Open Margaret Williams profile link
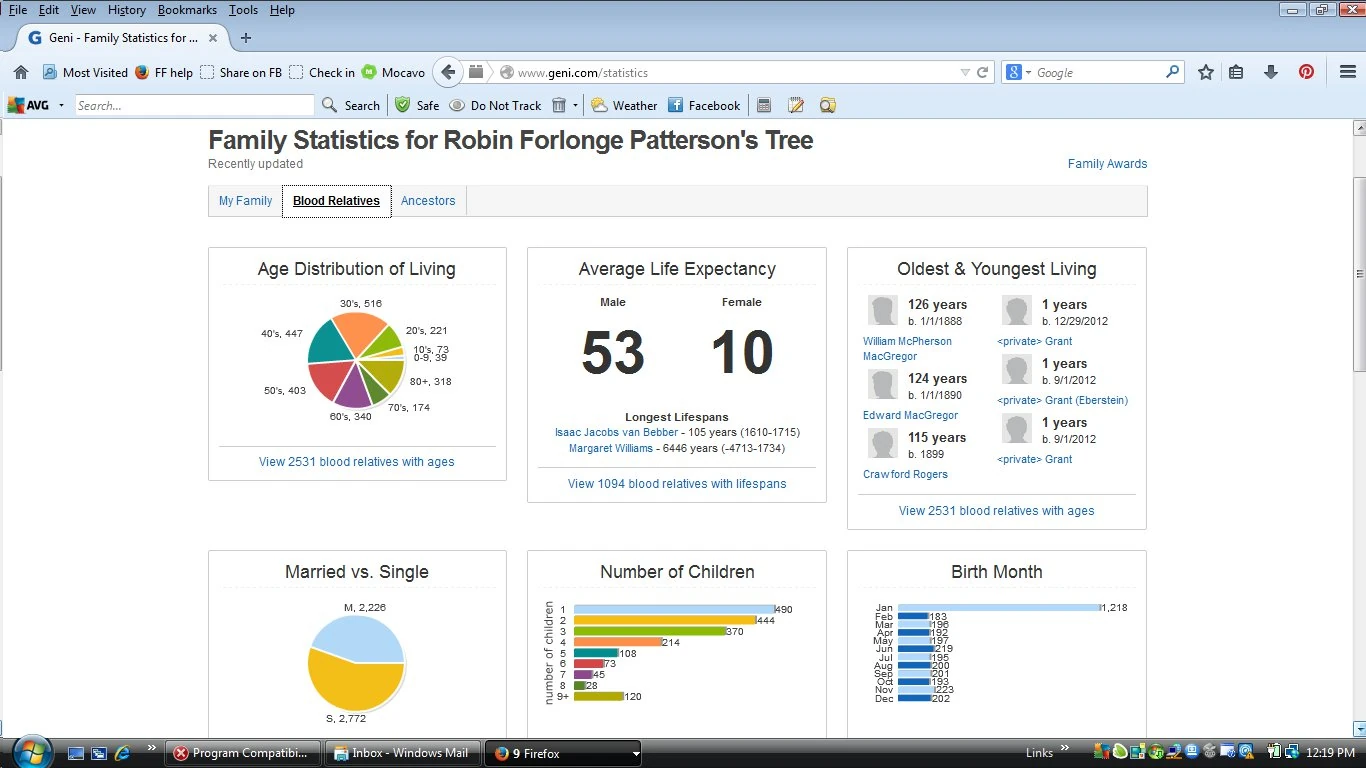1366x768 pixels. click(611, 449)
